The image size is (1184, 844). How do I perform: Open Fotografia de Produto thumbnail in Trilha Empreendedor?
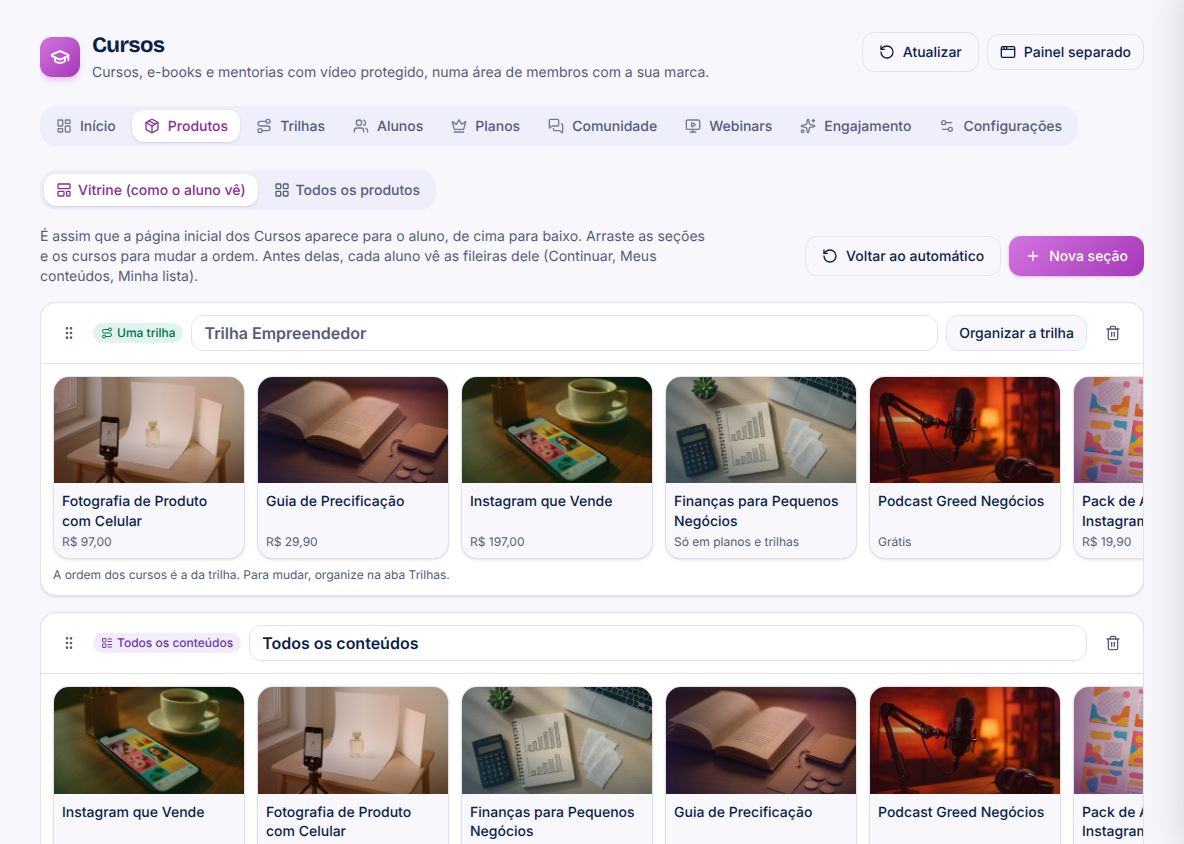click(x=149, y=430)
